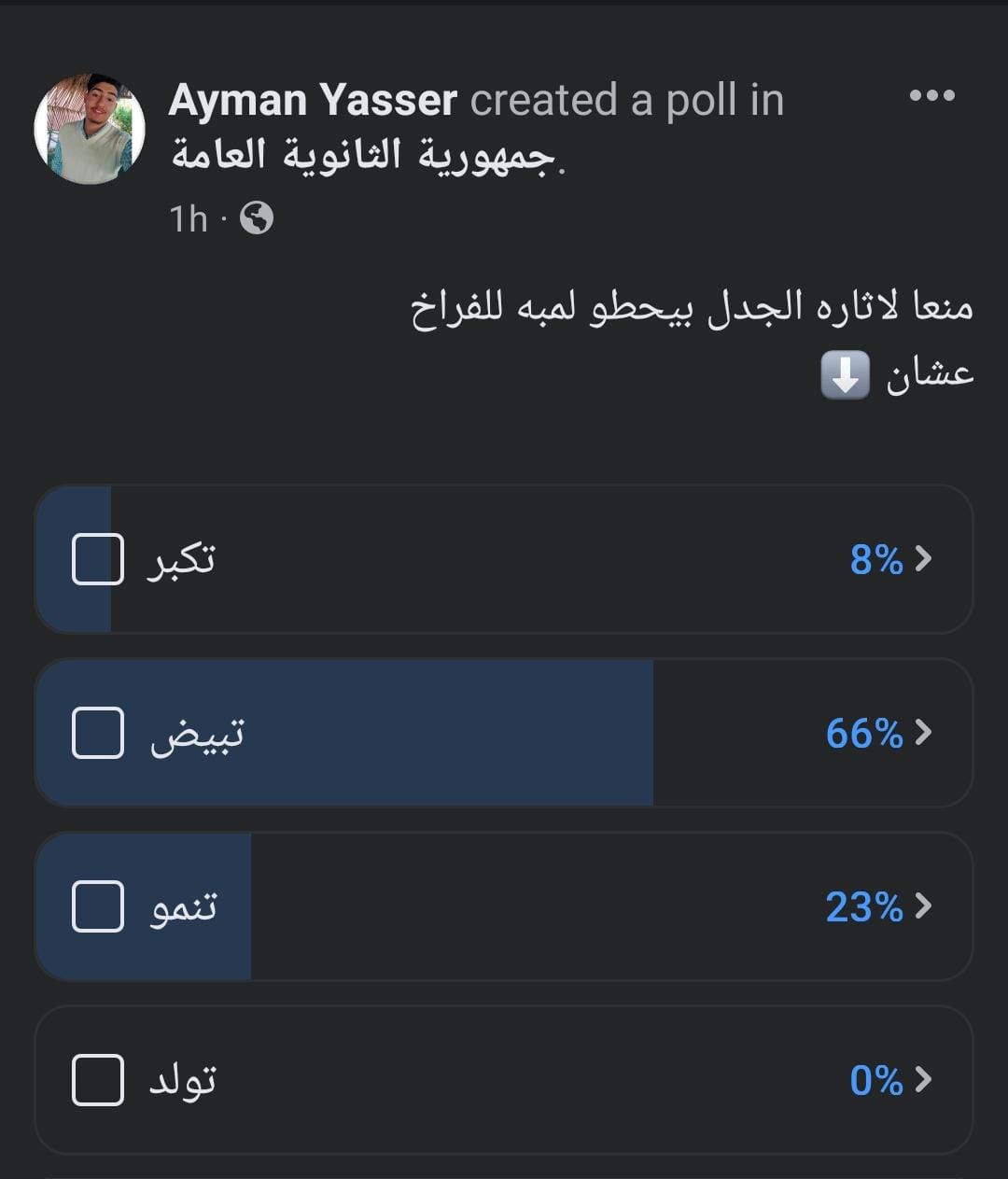Expand voters arrow beside 66%

(x=923, y=733)
